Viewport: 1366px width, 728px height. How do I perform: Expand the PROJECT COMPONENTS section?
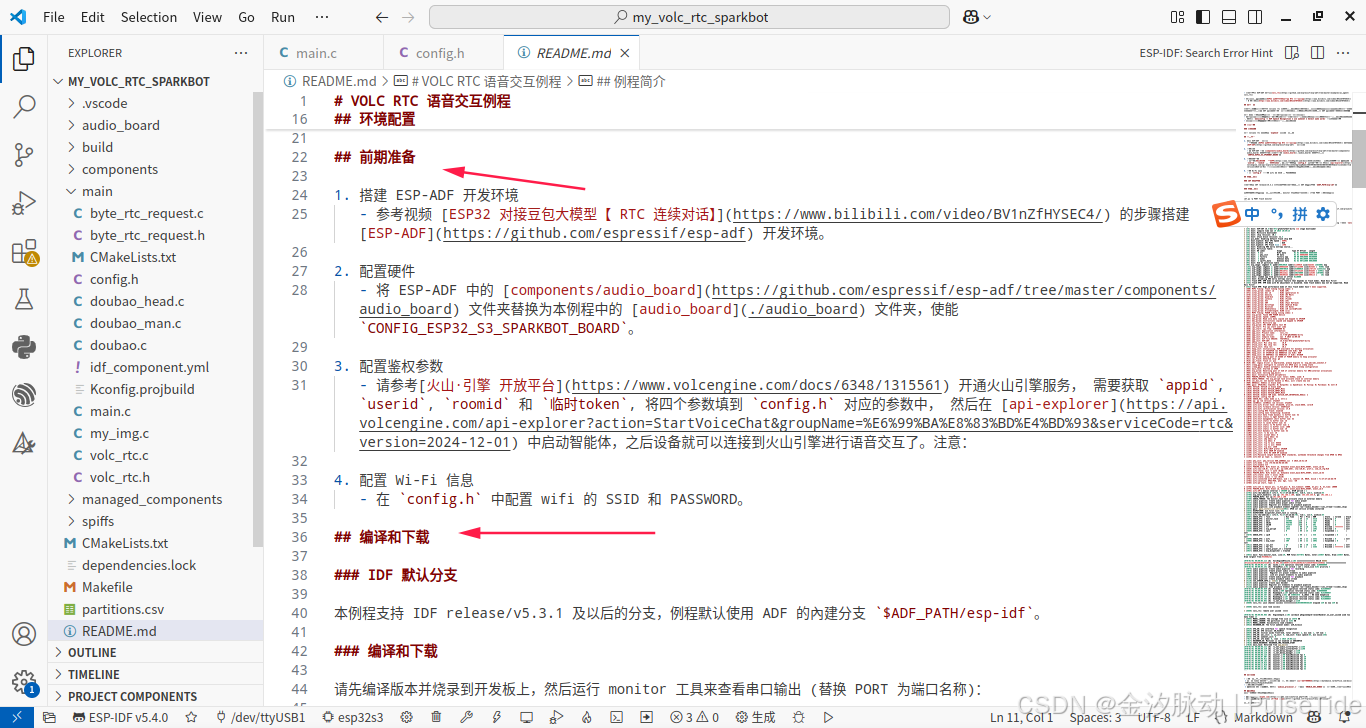[156, 696]
